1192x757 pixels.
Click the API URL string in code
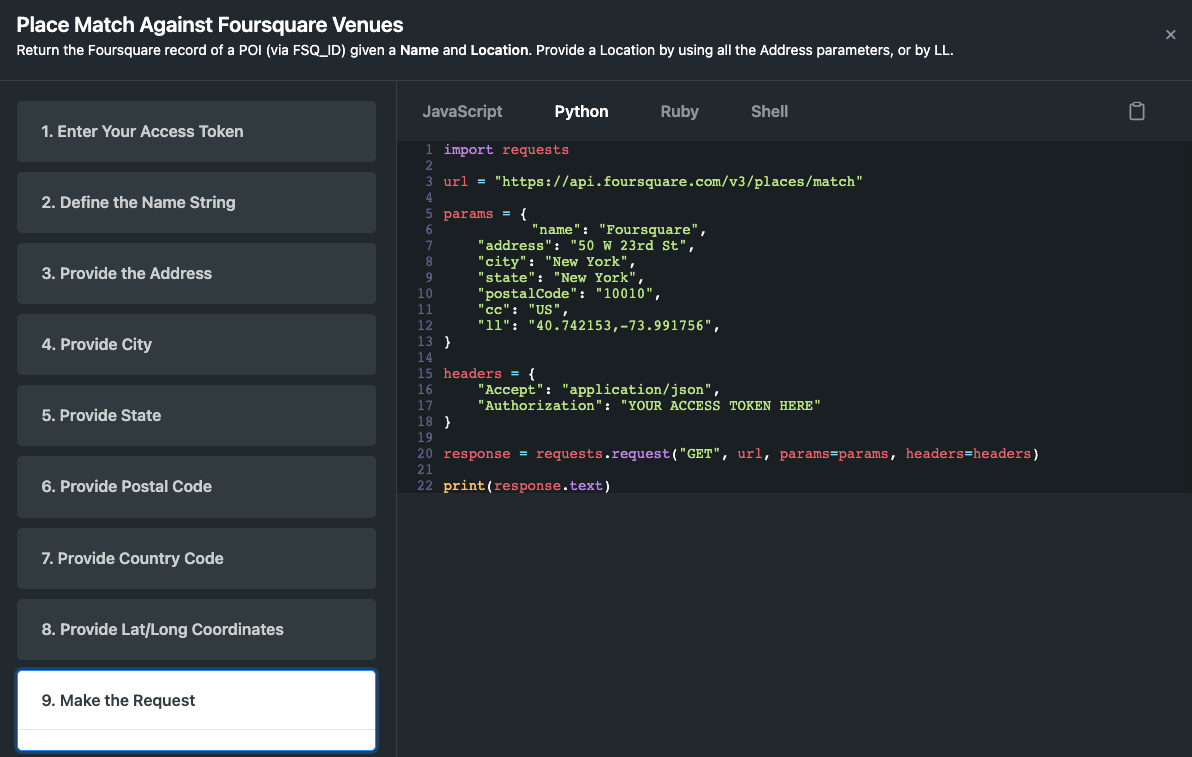click(678, 182)
